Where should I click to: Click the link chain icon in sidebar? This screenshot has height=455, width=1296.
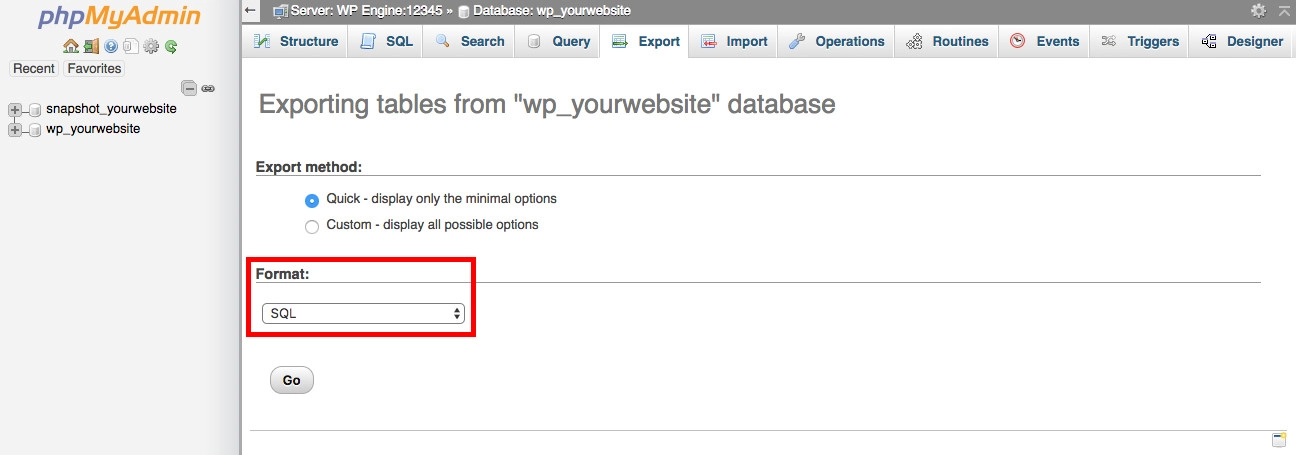pos(208,88)
